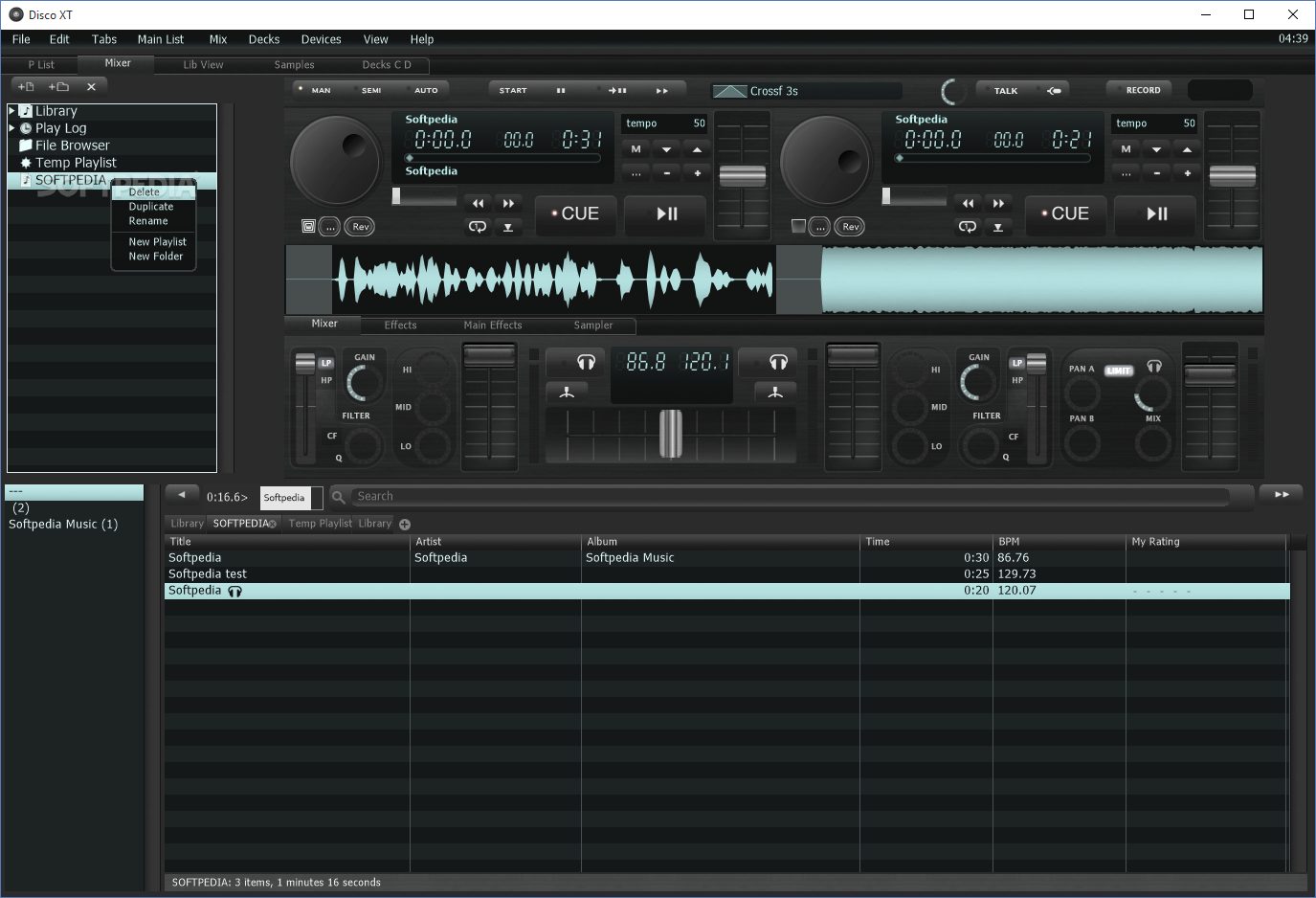Screen dimensions: 1316x898
Task: Toggle the loop icon on deck B
Action: pos(968,227)
